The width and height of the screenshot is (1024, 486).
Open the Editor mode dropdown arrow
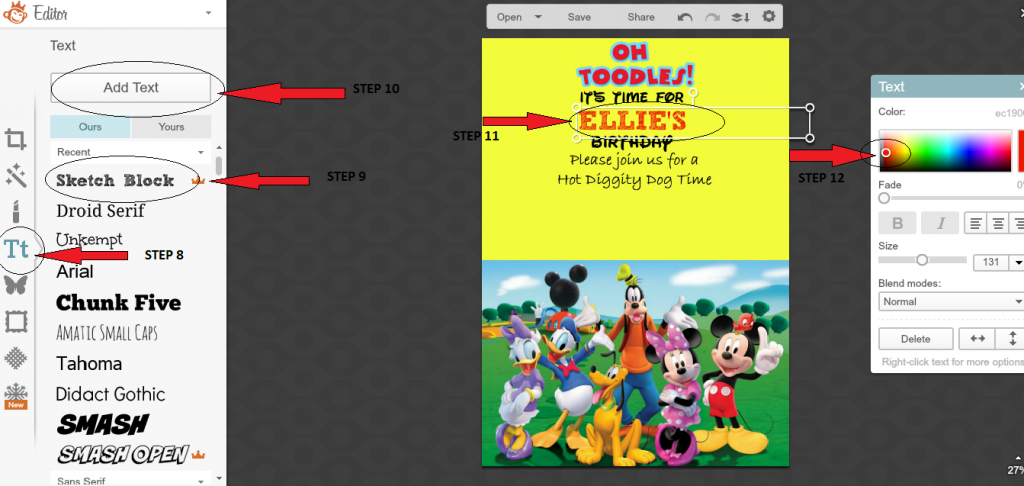(x=208, y=12)
